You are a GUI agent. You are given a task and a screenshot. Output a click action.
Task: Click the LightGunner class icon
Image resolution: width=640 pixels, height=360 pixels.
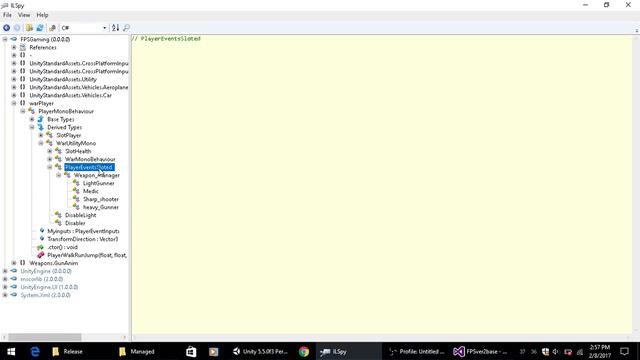[76, 183]
